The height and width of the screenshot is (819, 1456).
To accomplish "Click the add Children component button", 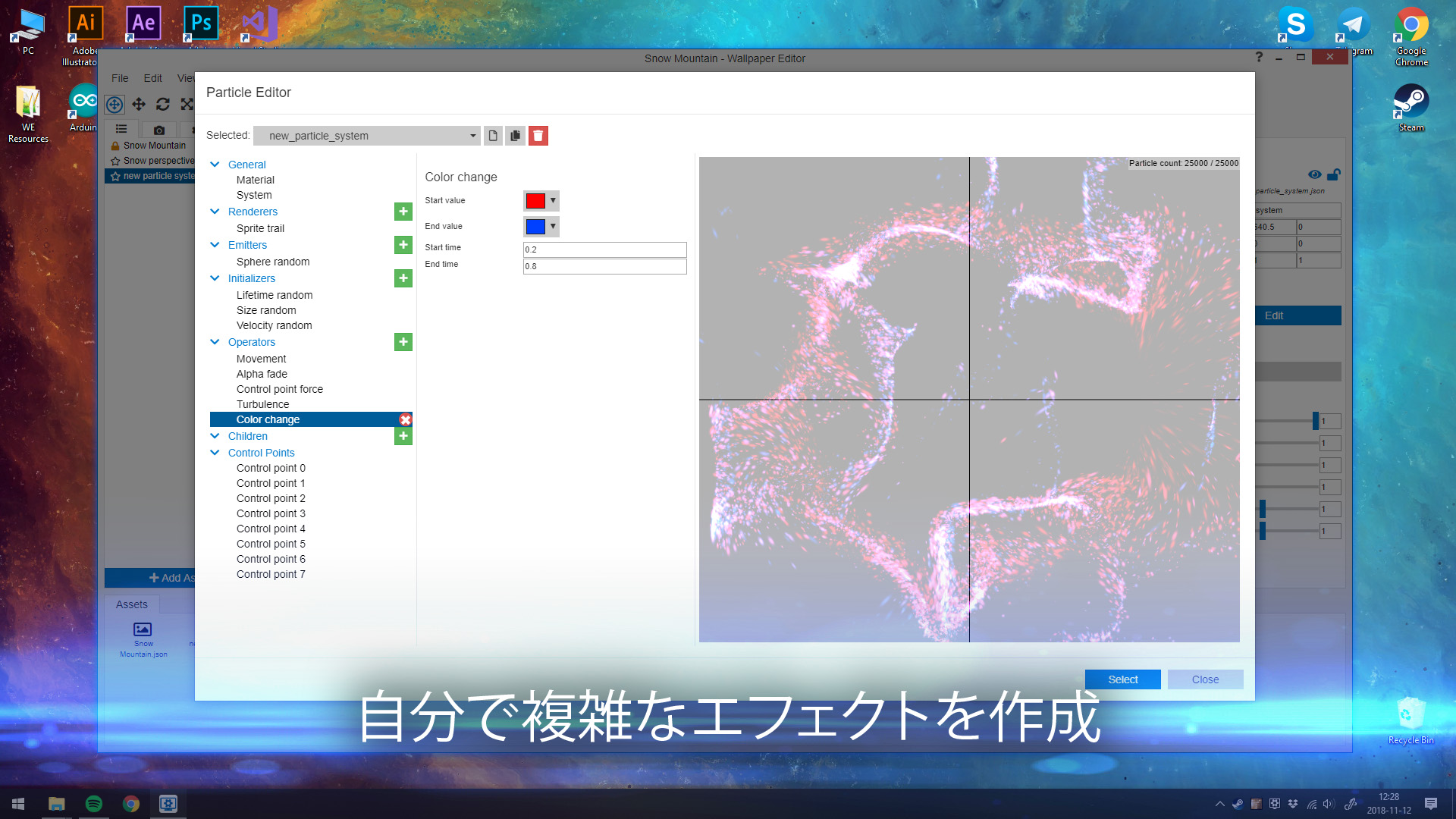I will point(403,436).
